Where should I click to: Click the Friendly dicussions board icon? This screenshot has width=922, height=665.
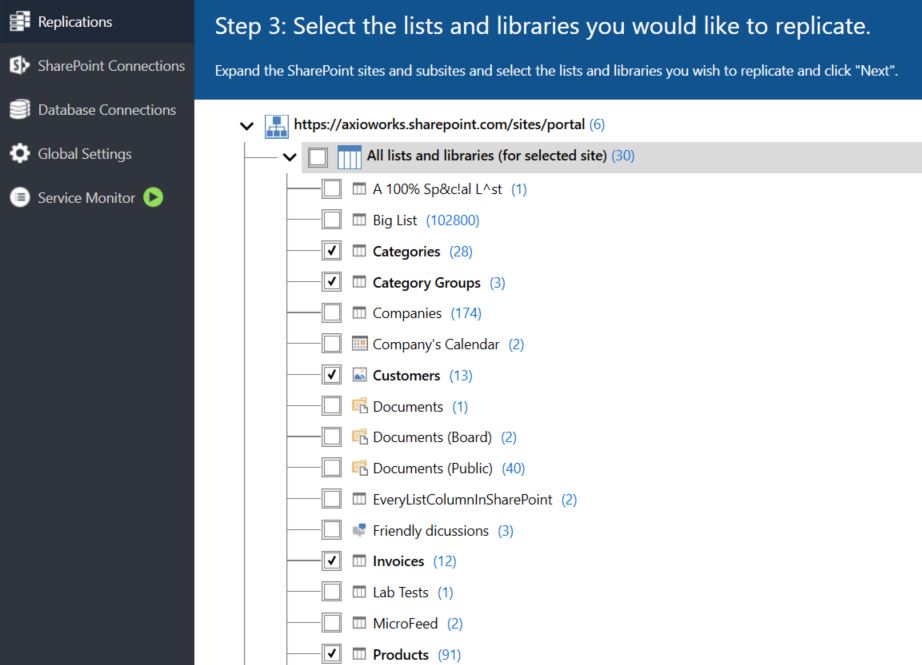click(360, 531)
